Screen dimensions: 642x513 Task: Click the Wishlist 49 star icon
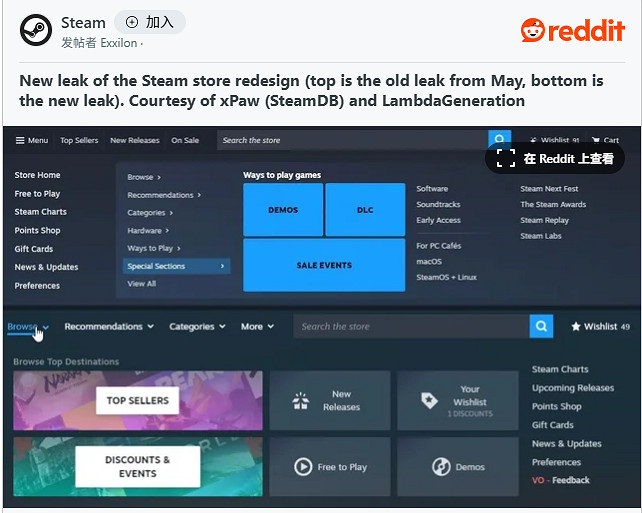tap(576, 326)
